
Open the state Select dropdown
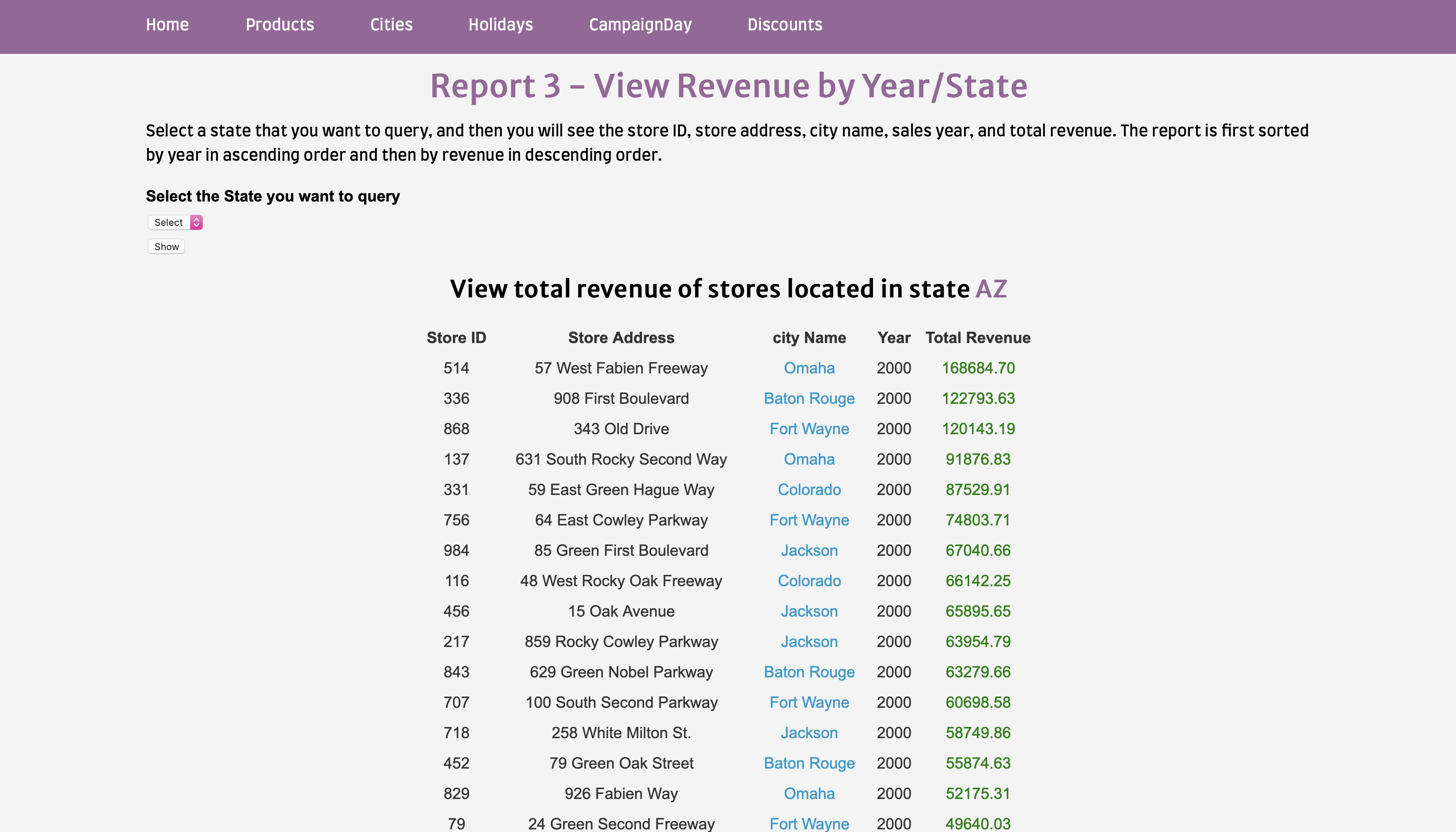[x=169, y=222]
